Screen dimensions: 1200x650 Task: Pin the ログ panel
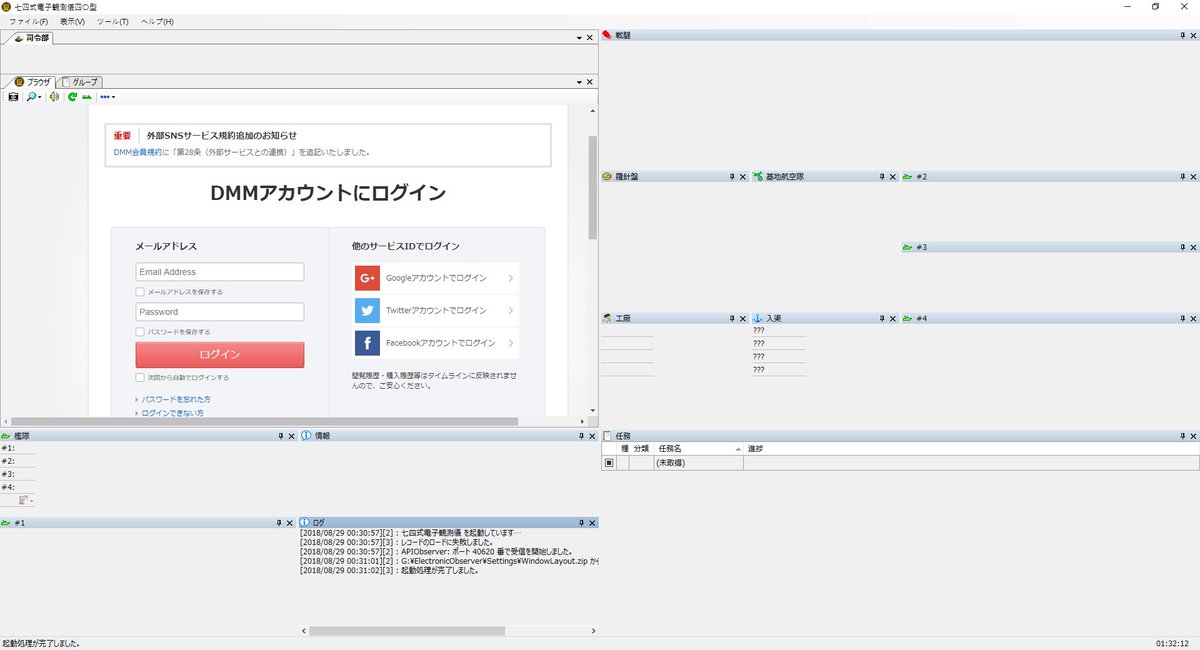click(580, 523)
